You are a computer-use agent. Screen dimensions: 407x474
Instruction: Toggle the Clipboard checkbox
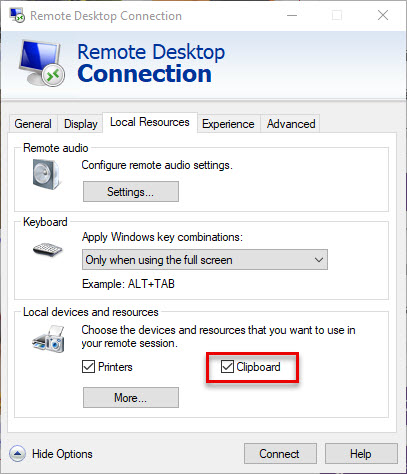tap(227, 367)
